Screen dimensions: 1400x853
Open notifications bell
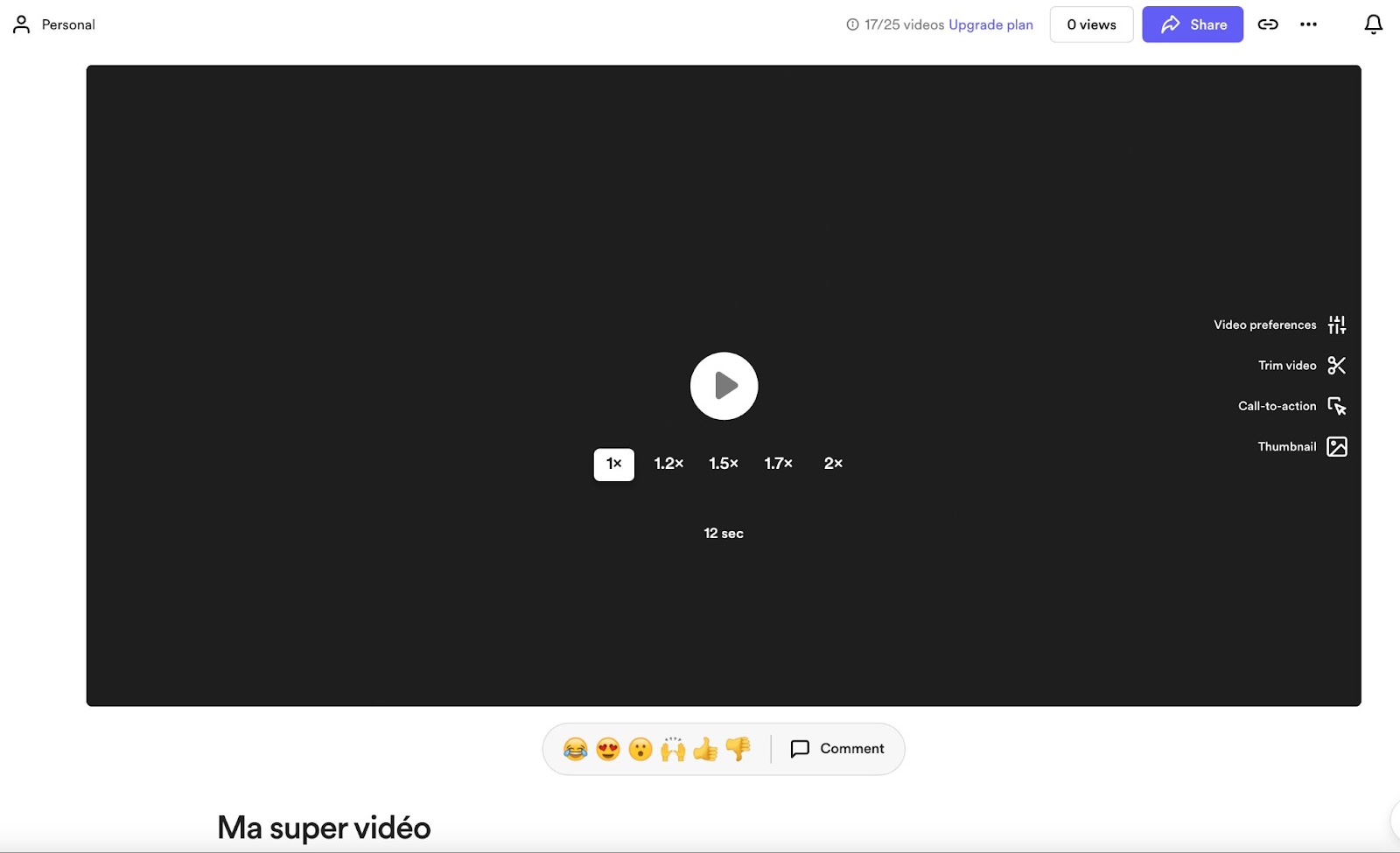(x=1374, y=24)
